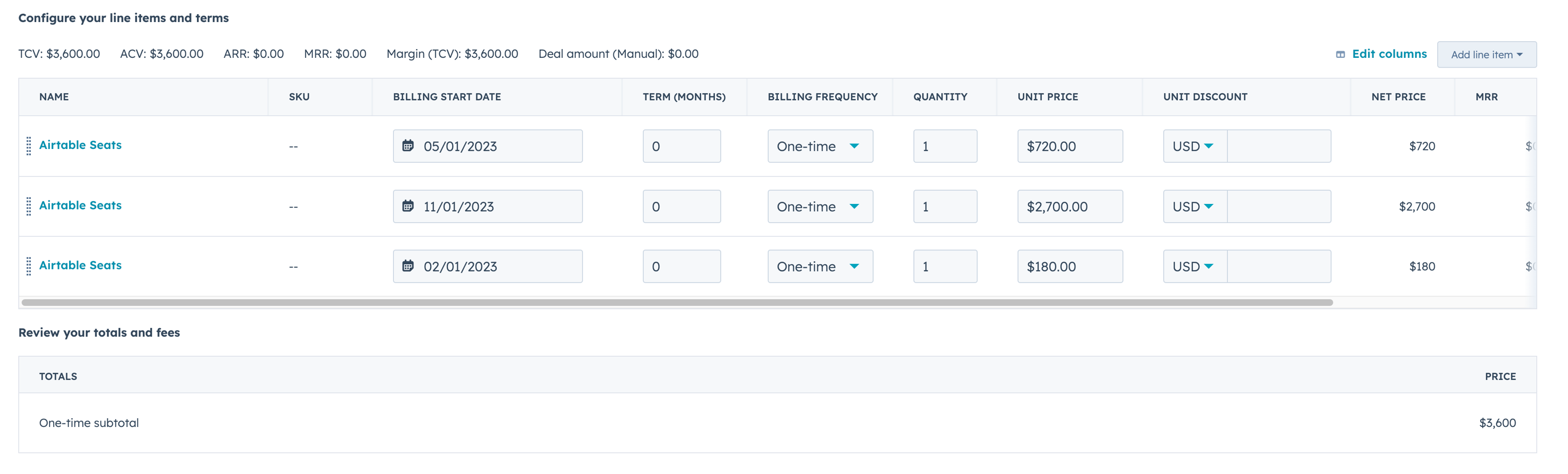Click the Edit columns table icon
The width and height of the screenshot is (1568, 474).
pyautogui.click(x=1340, y=54)
